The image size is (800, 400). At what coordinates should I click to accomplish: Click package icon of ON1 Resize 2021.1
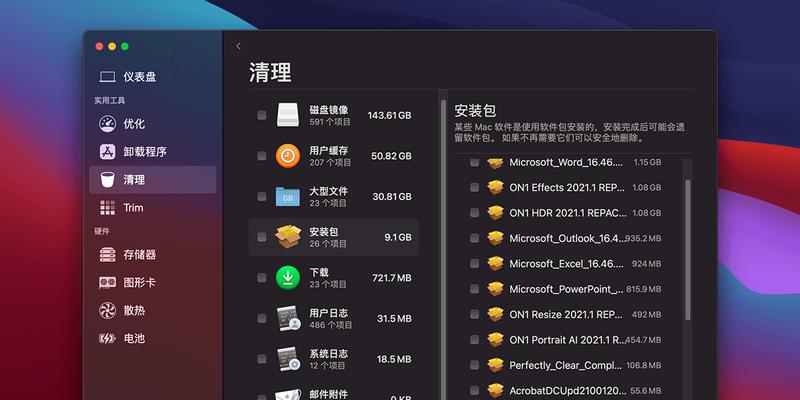[495, 314]
